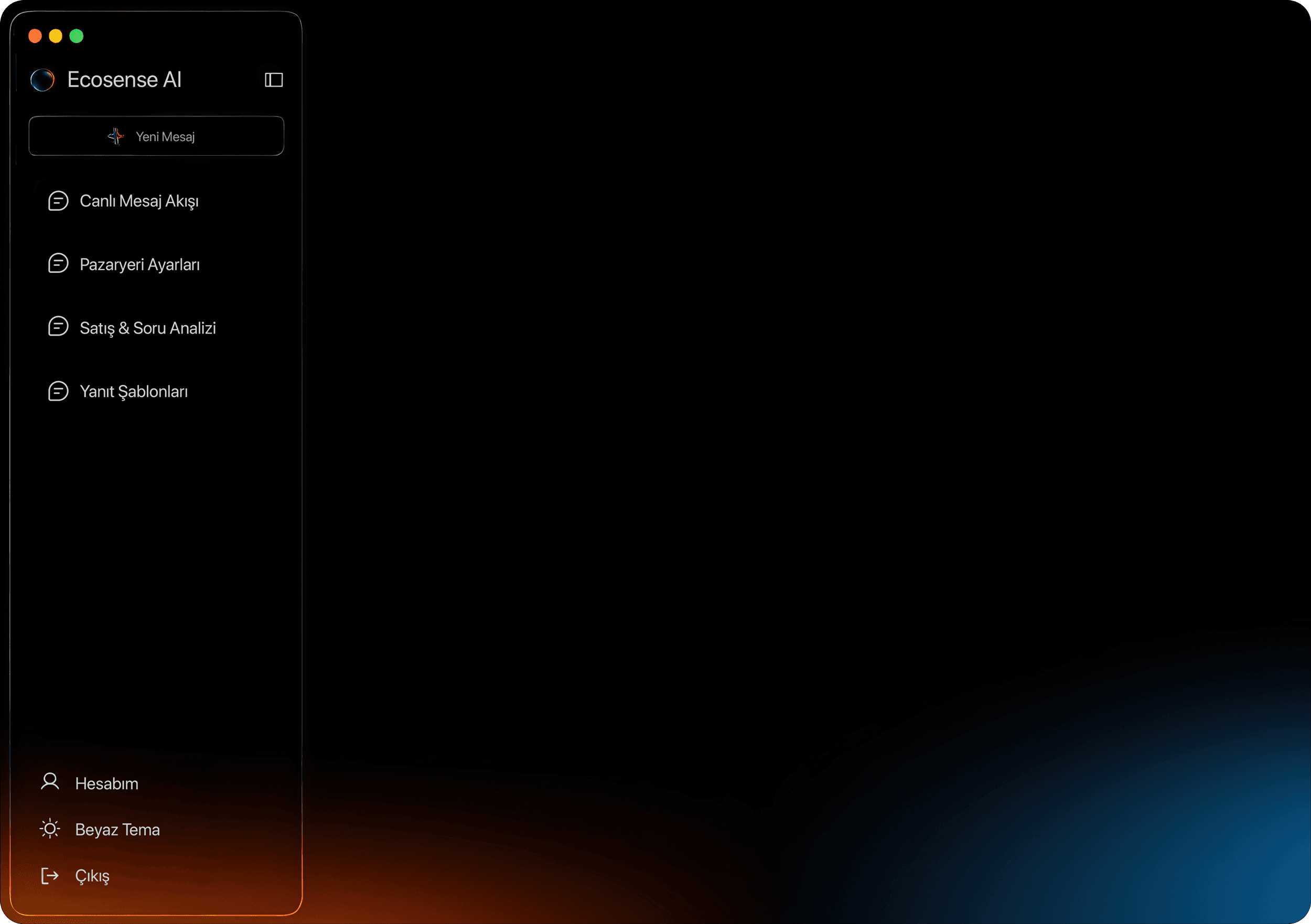1311x924 pixels.
Task: Click the Ecosense AI title text
Action: tap(124, 80)
